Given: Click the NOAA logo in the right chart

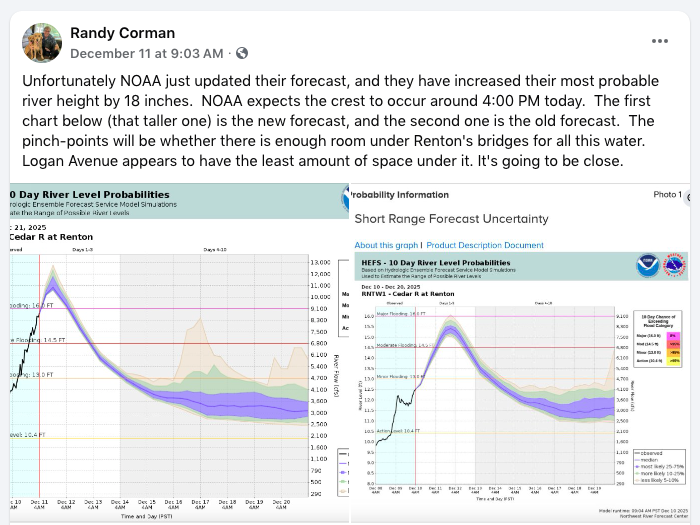Looking at the screenshot, I should point(648,265).
